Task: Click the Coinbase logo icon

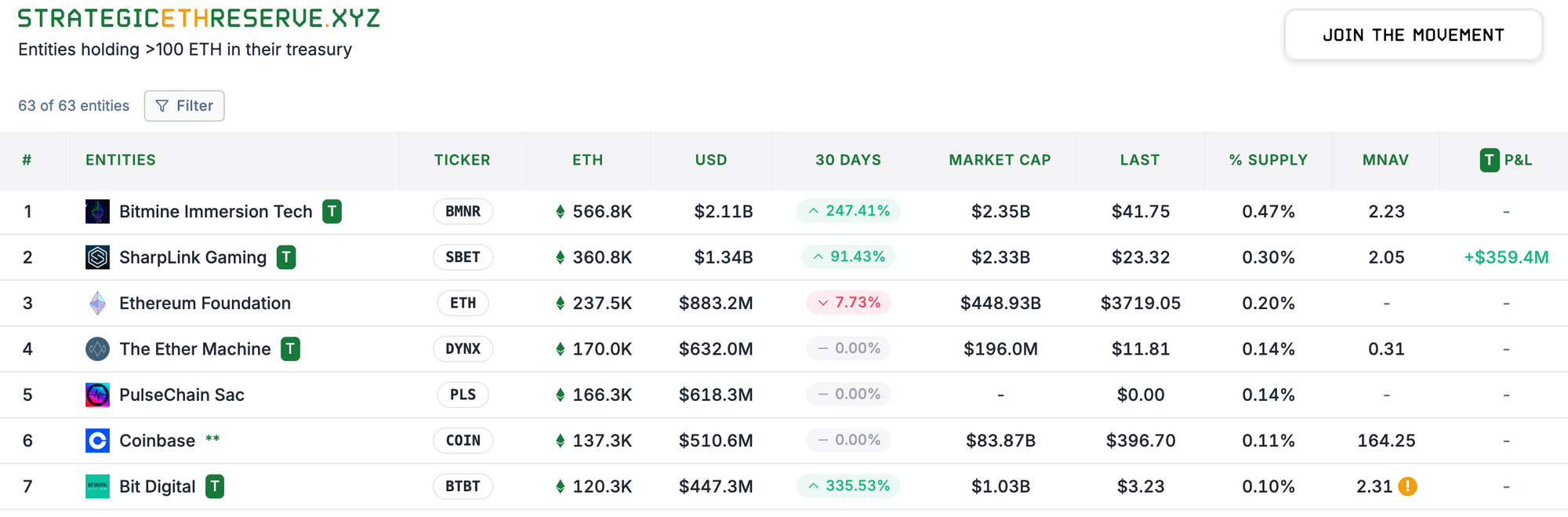Action: click(x=97, y=440)
